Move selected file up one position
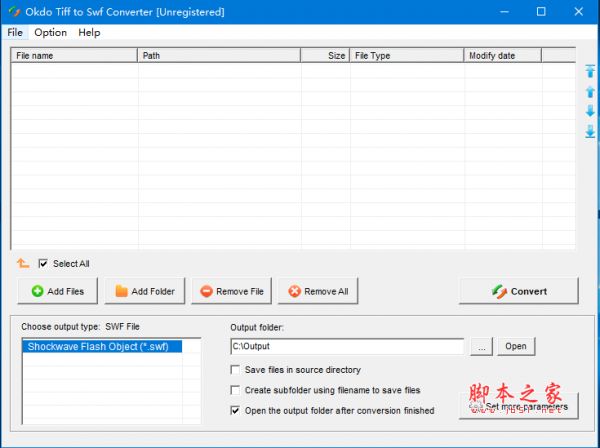Viewport: 600px width, 448px height. pyautogui.click(x=590, y=91)
